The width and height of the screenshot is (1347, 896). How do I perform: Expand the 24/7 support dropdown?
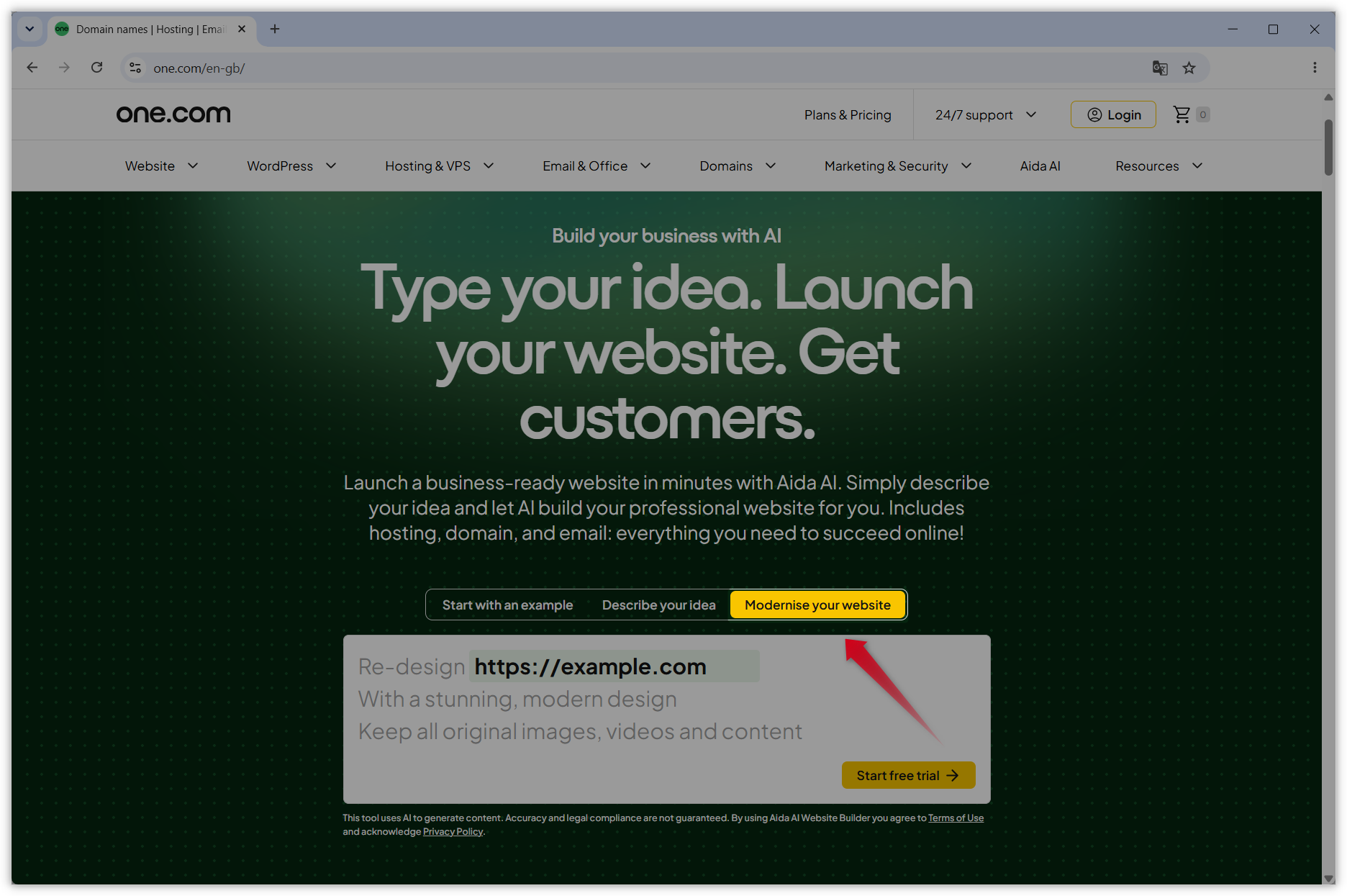986,115
